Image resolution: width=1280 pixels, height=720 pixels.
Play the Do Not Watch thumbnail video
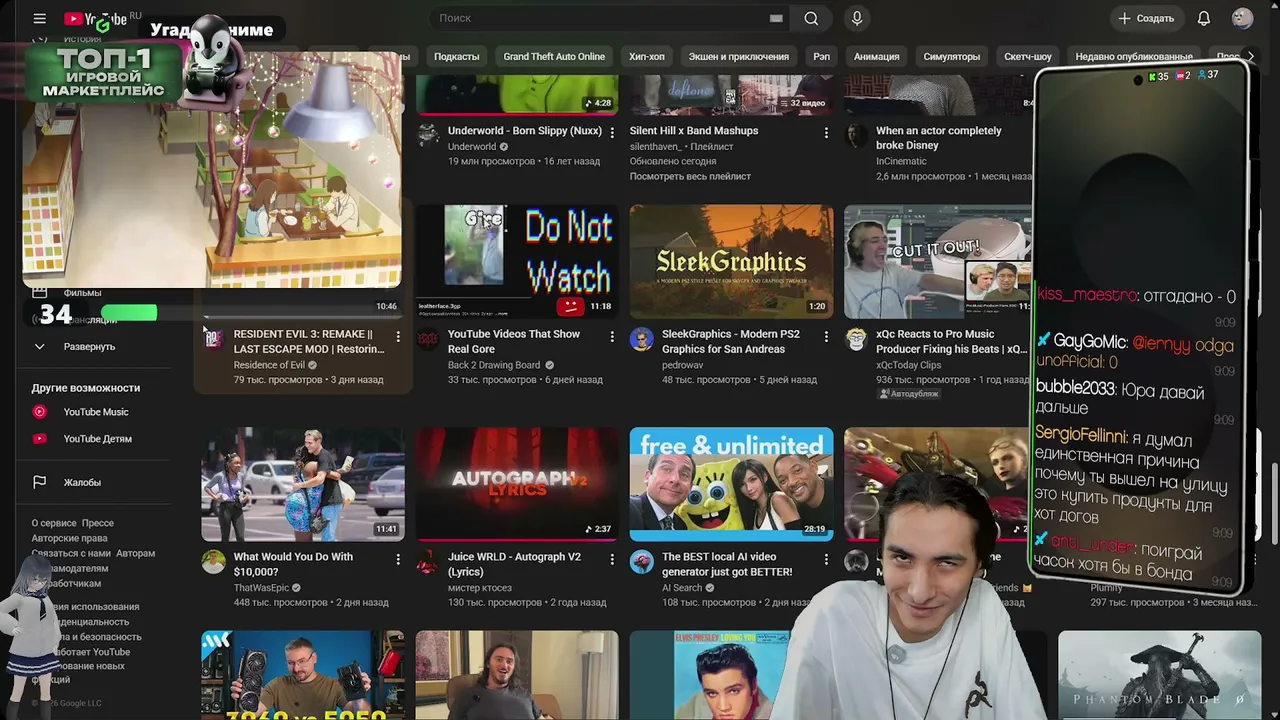pos(517,262)
